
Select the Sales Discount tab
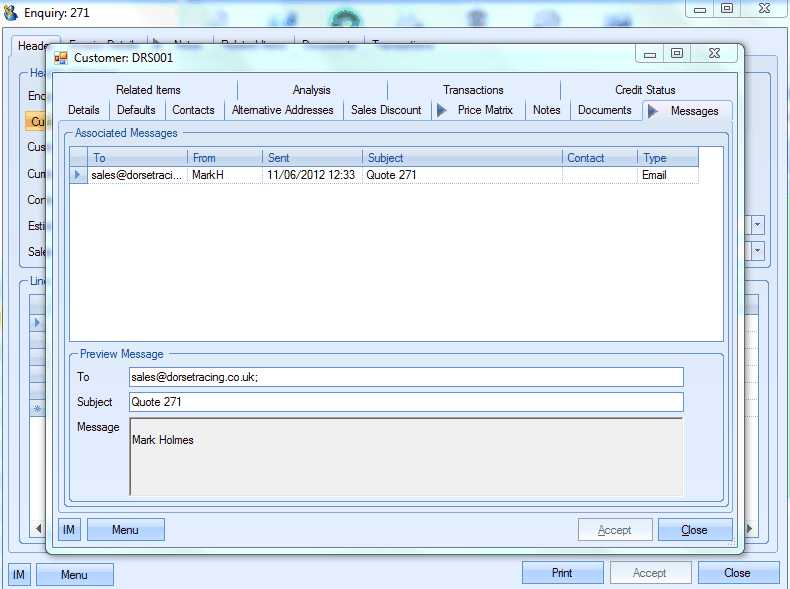[x=386, y=110]
